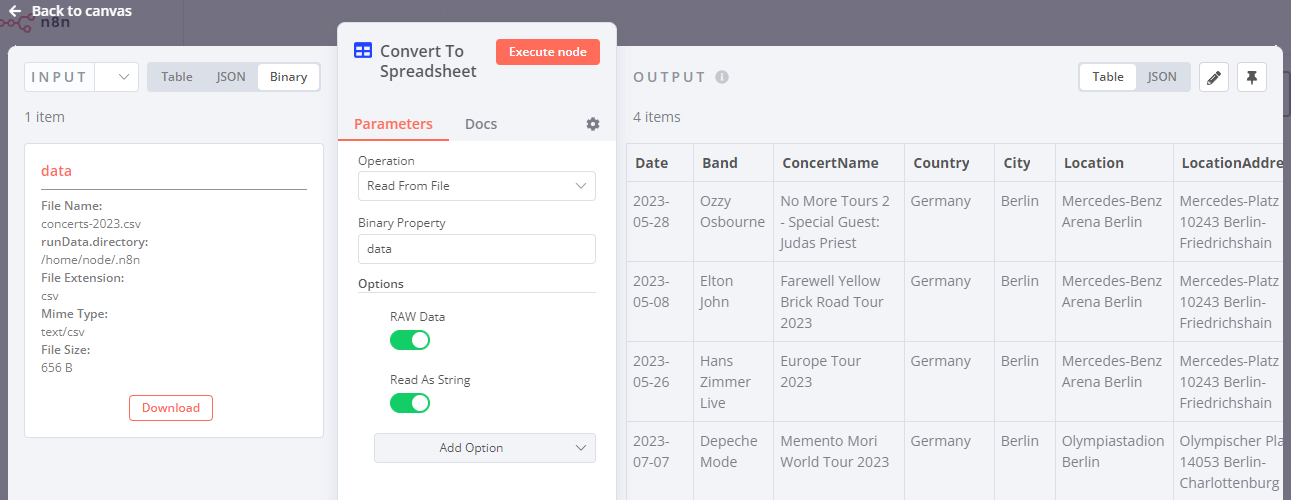The width and height of the screenshot is (1291, 500).
Task: Show output as JSON
Action: [1162, 77]
